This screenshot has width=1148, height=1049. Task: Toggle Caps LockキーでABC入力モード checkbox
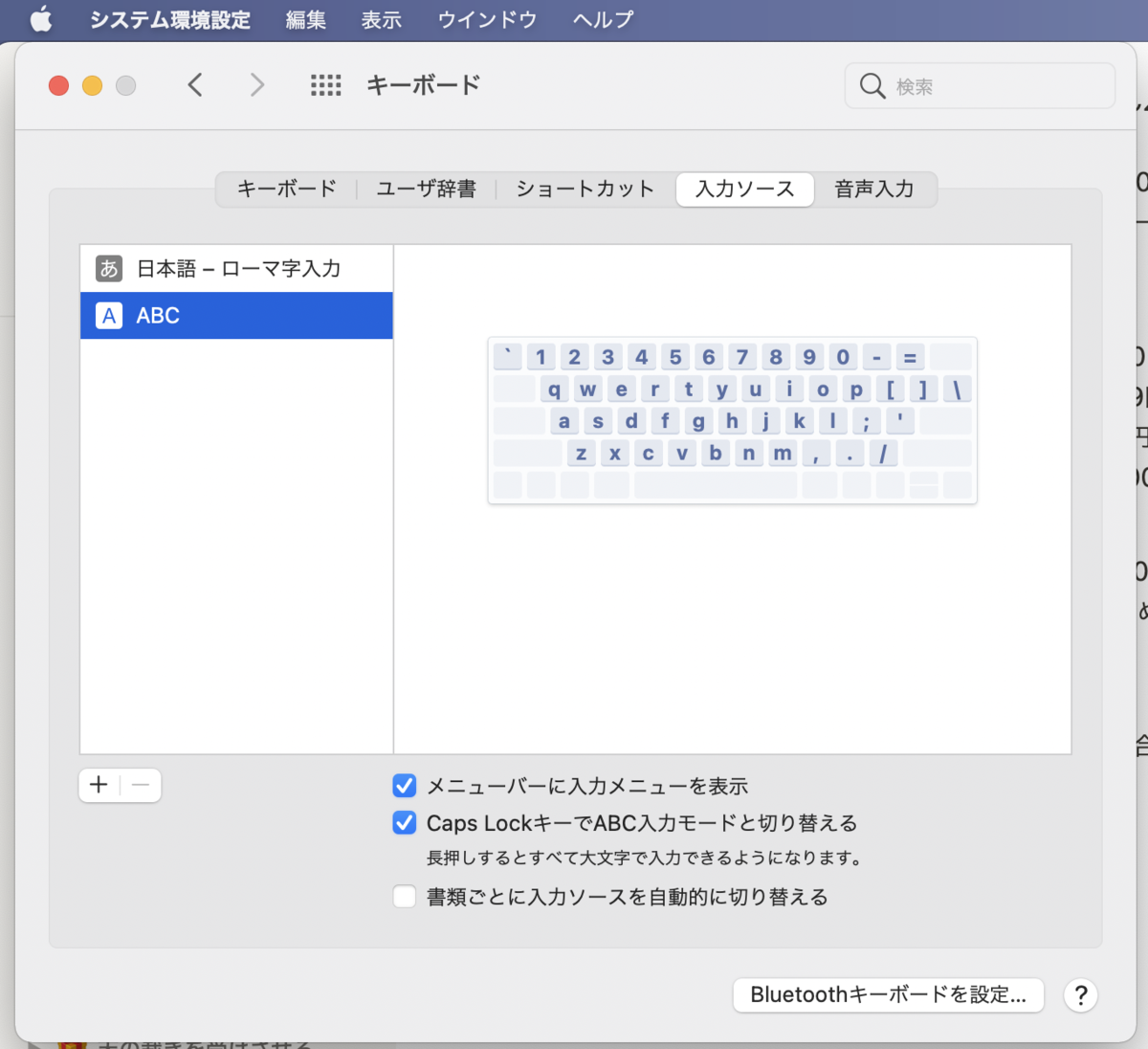[x=405, y=823]
